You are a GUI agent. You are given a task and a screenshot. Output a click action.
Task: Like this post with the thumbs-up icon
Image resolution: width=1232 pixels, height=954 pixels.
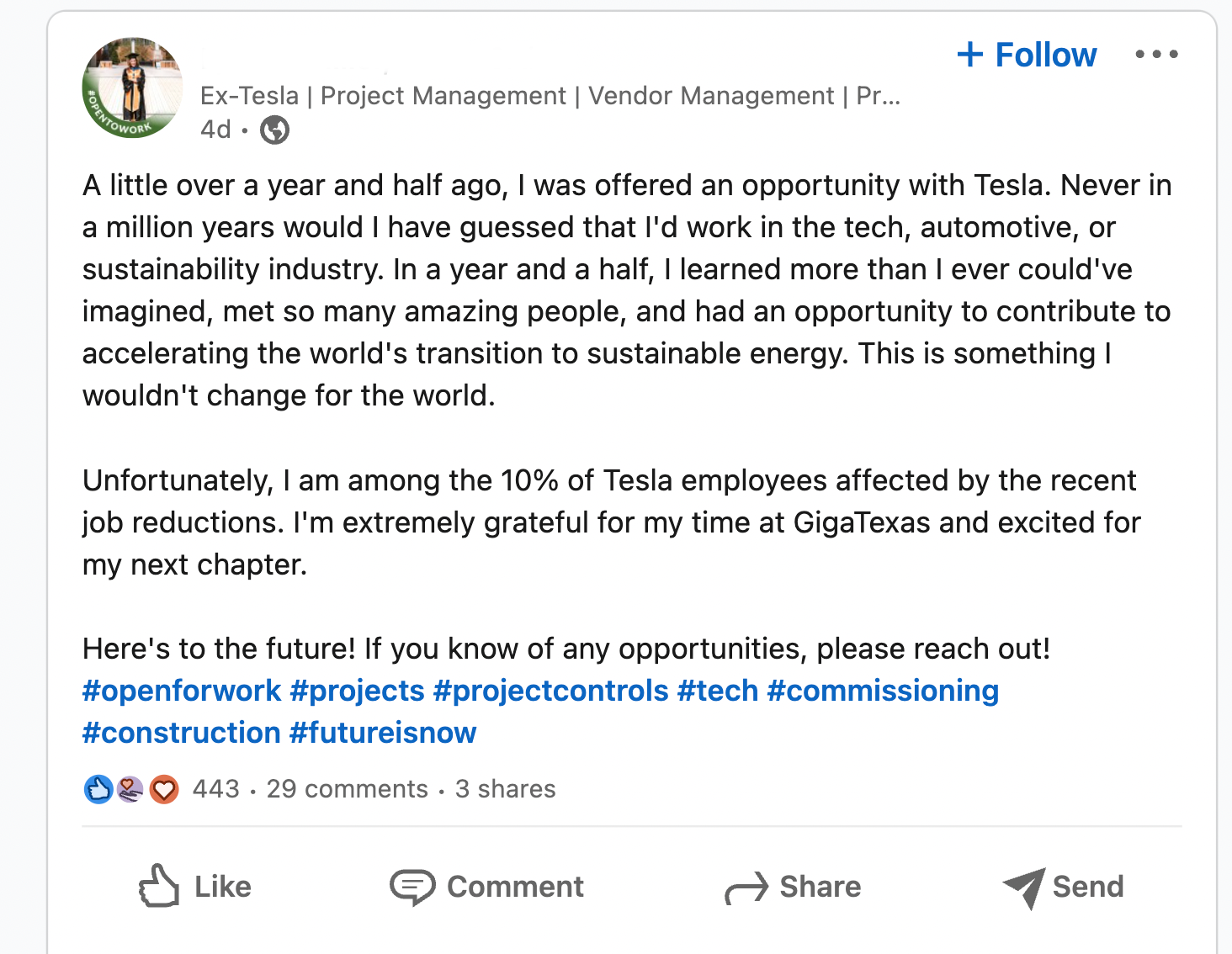pos(159,887)
